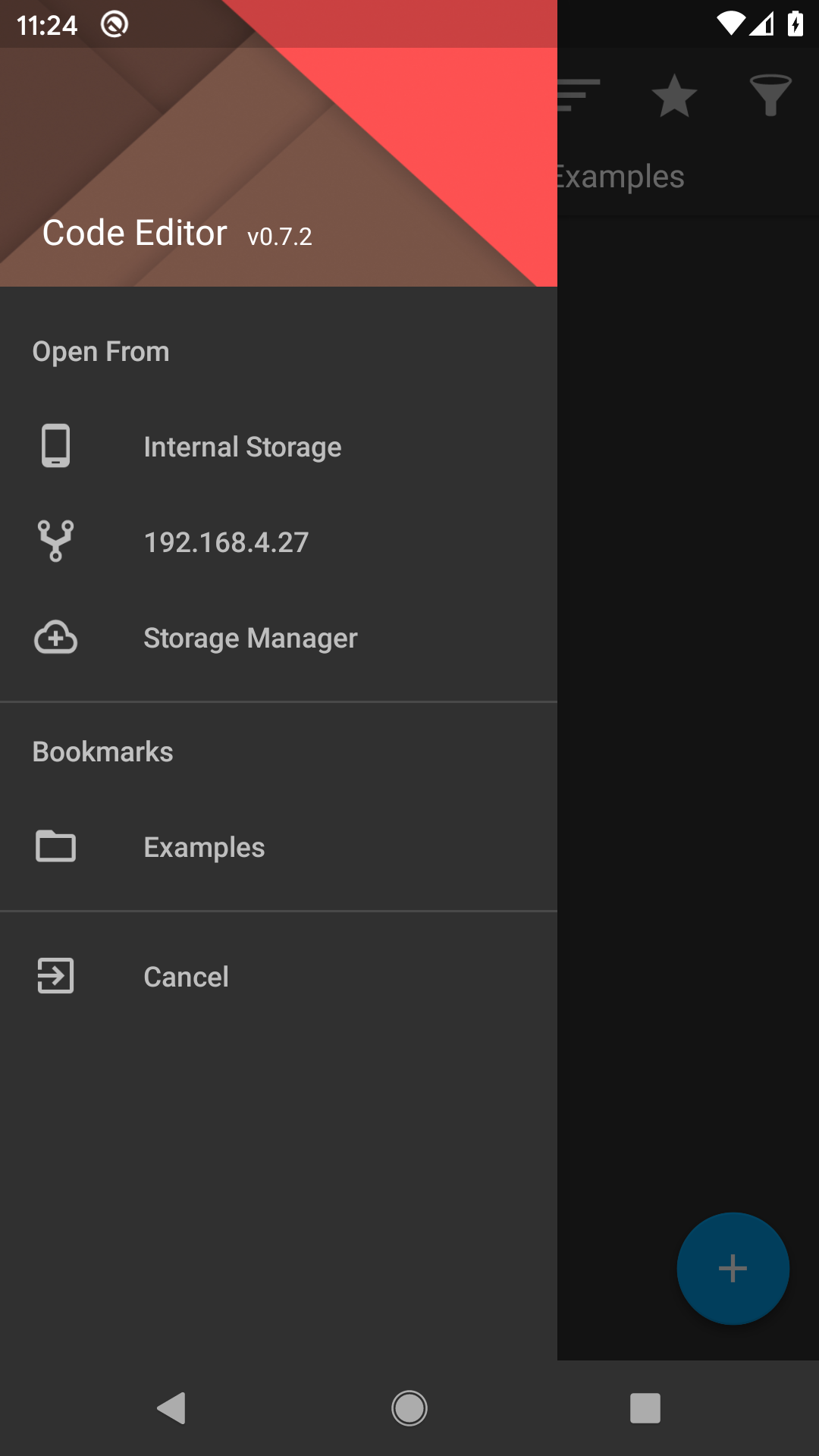Image resolution: width=819 pixels, height=1456 pixels.
Task: Tap the star bookmark icon in toolbar
Action: click(673, 96)
